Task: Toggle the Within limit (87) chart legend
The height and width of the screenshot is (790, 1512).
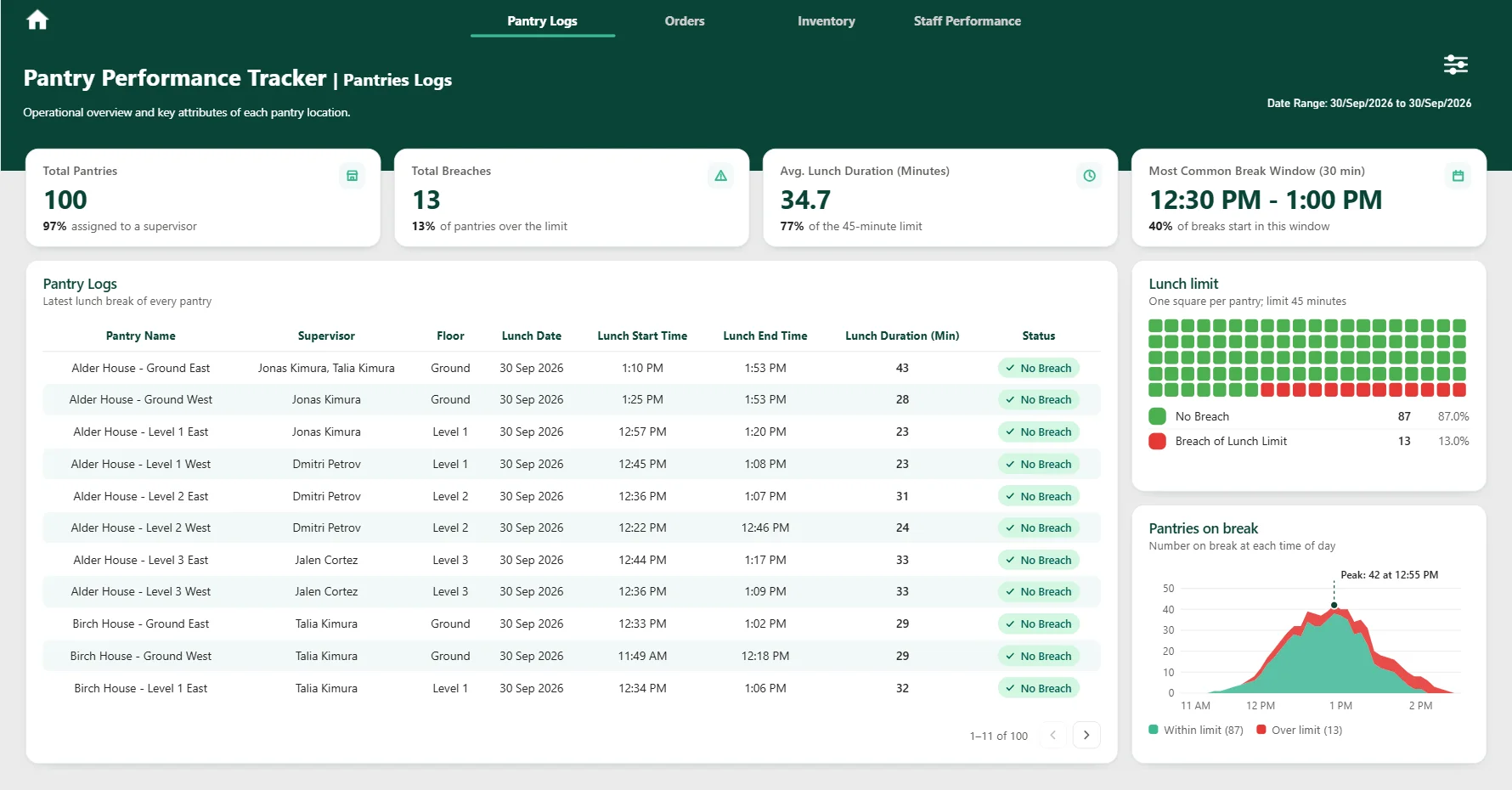Action: point(1196,730)
